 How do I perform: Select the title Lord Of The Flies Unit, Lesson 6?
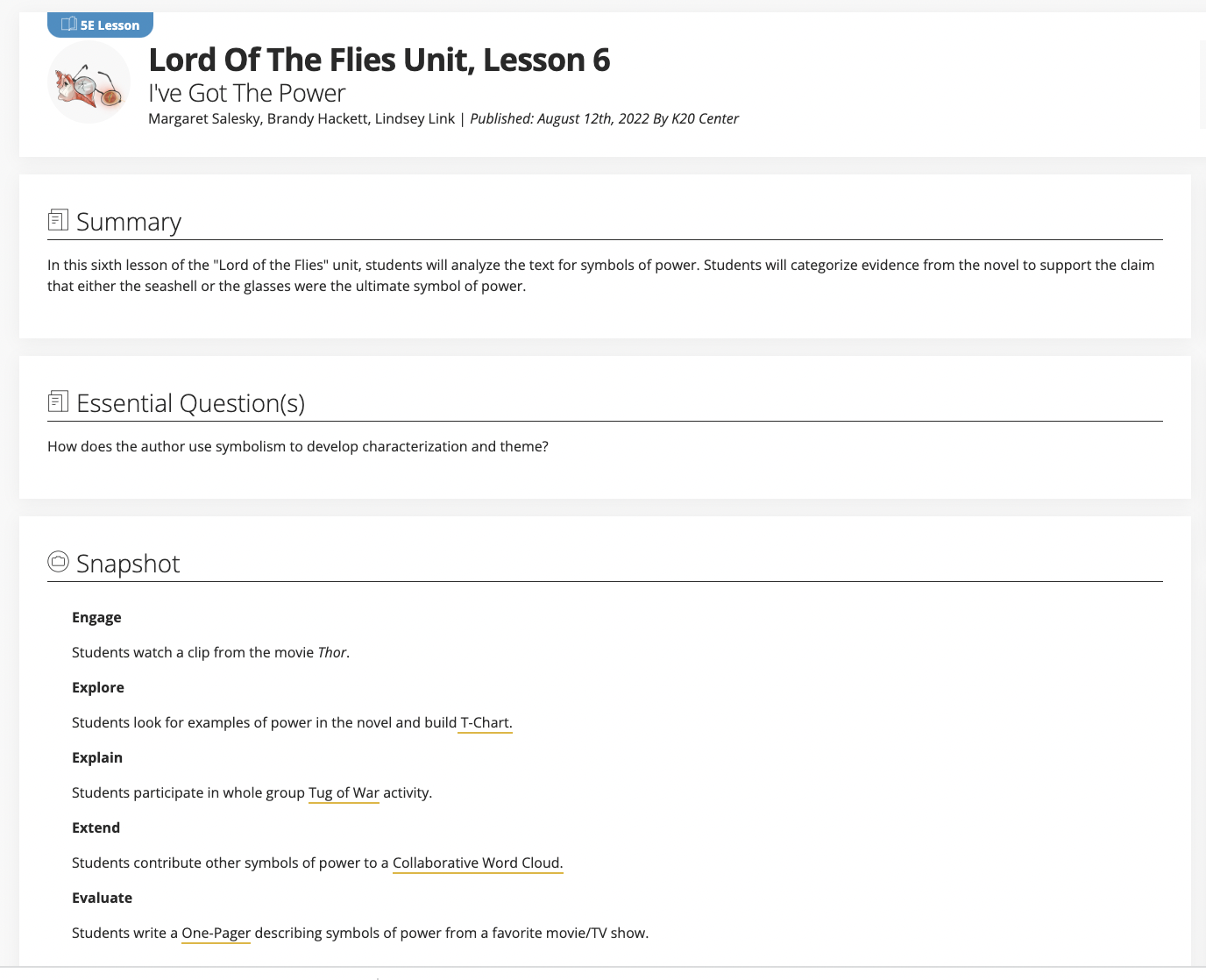click(x=380, y=60)
